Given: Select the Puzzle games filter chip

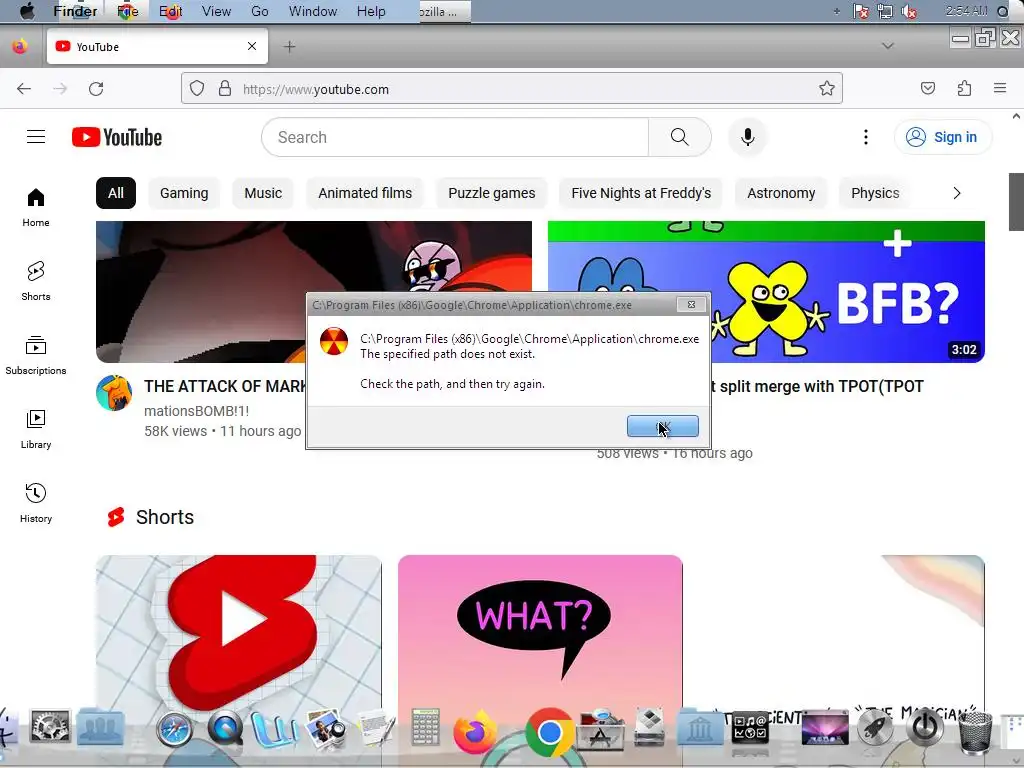Looking at the screenshot, I should tap(492, 193).
